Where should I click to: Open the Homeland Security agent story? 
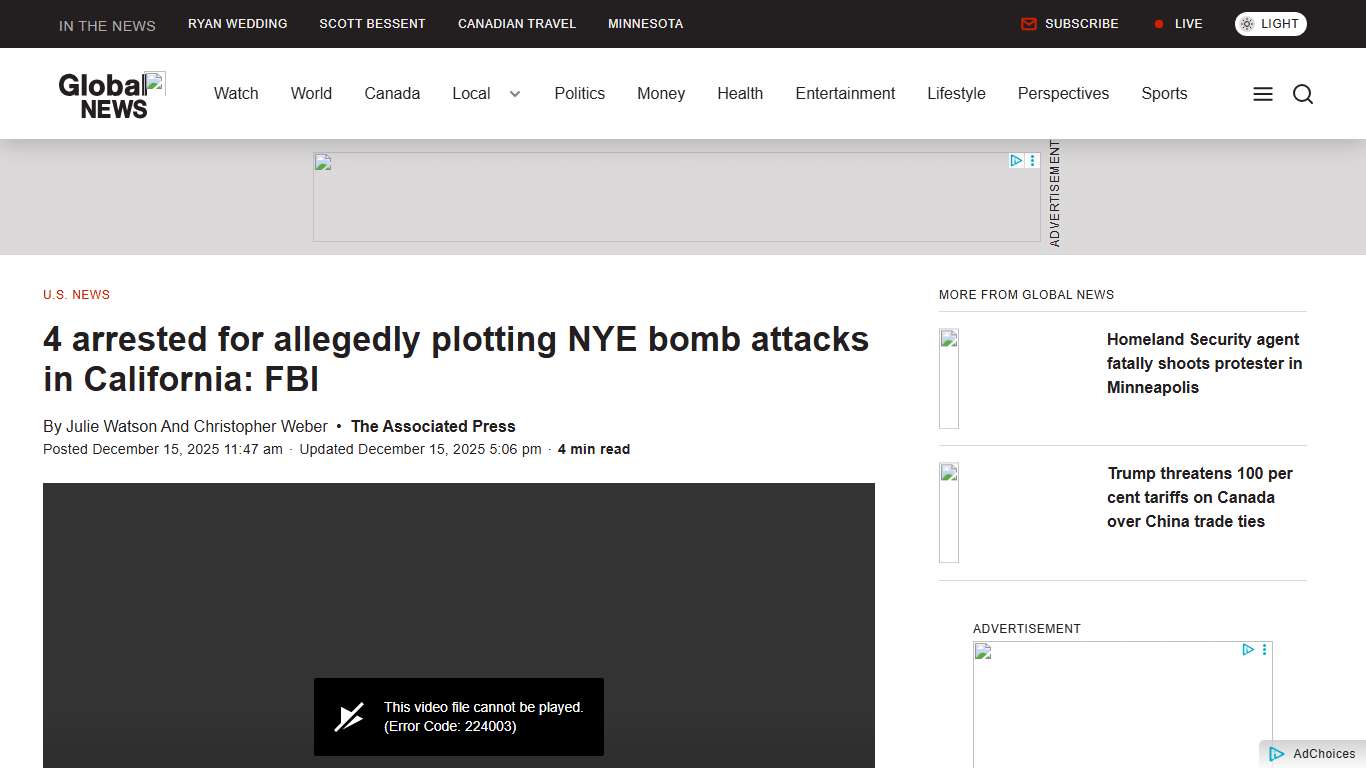[x=1204, y=363]
